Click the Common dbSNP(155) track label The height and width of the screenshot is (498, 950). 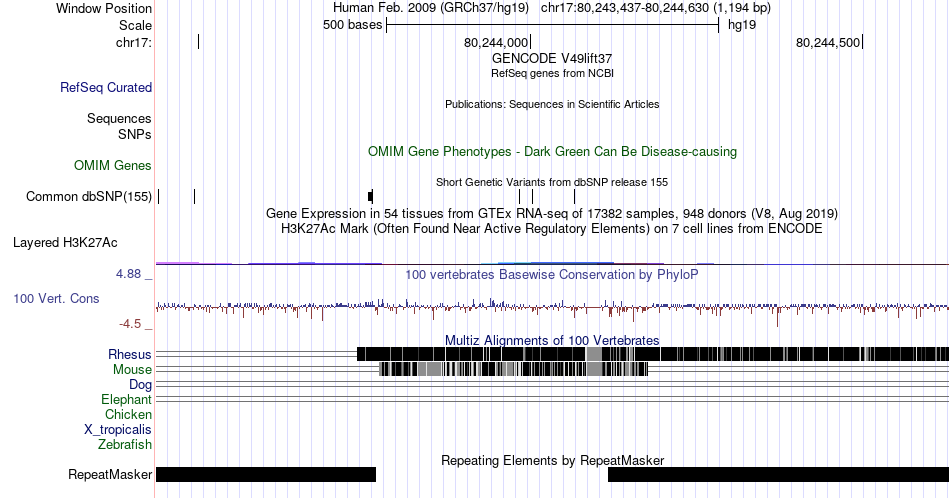point(89,196)
